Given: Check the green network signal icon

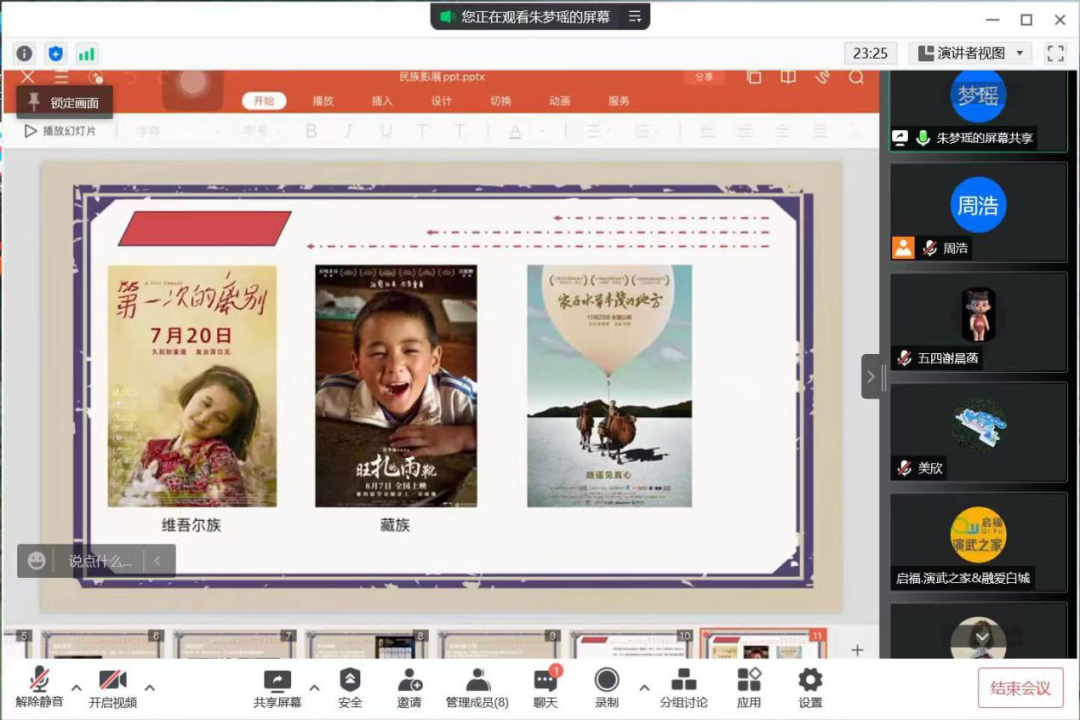Looking at the screenshot, I should (87, 54).
